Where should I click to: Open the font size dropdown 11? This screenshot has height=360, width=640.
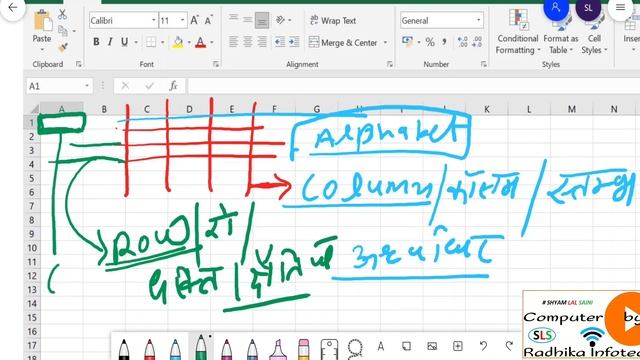pos(182,20)
